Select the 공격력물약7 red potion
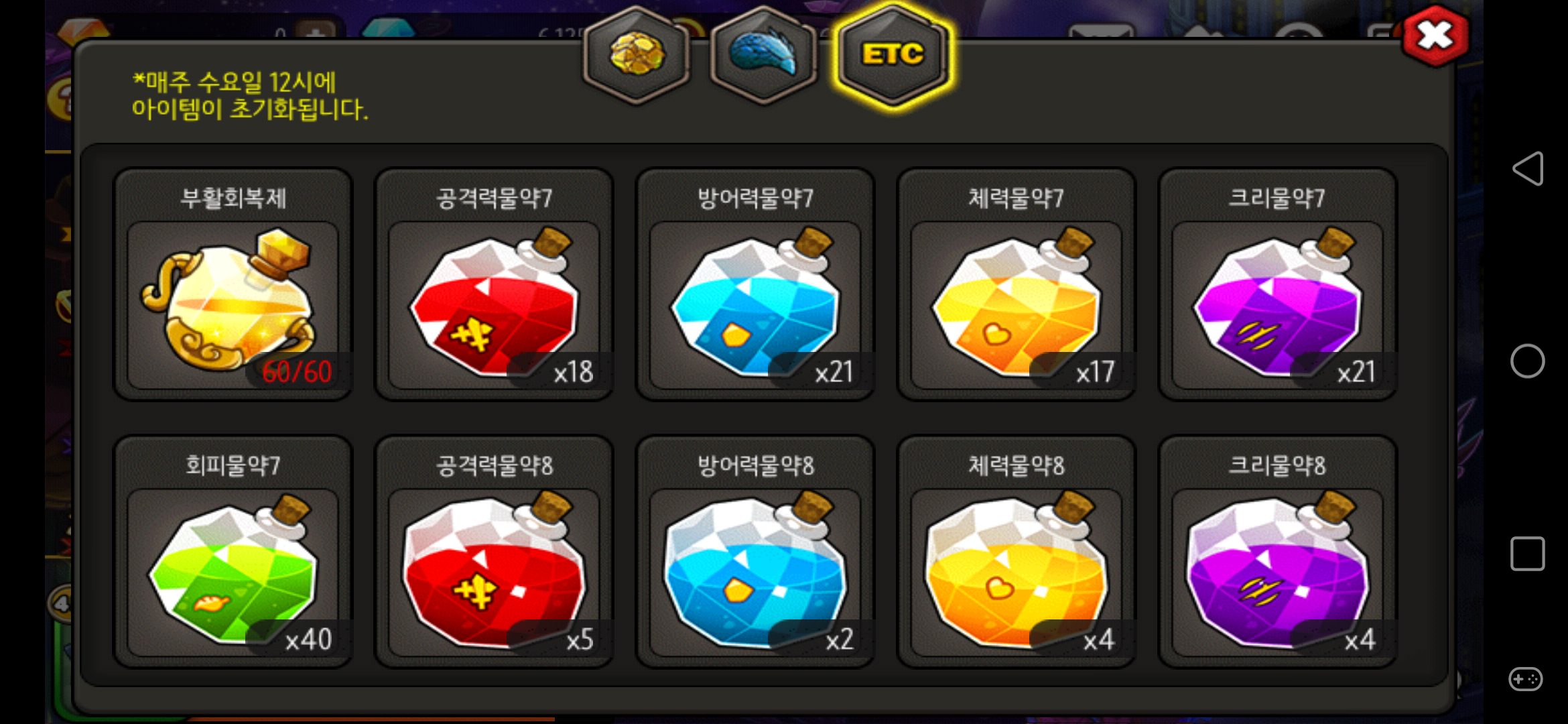The image size is (1568, 724). point(494,284)
